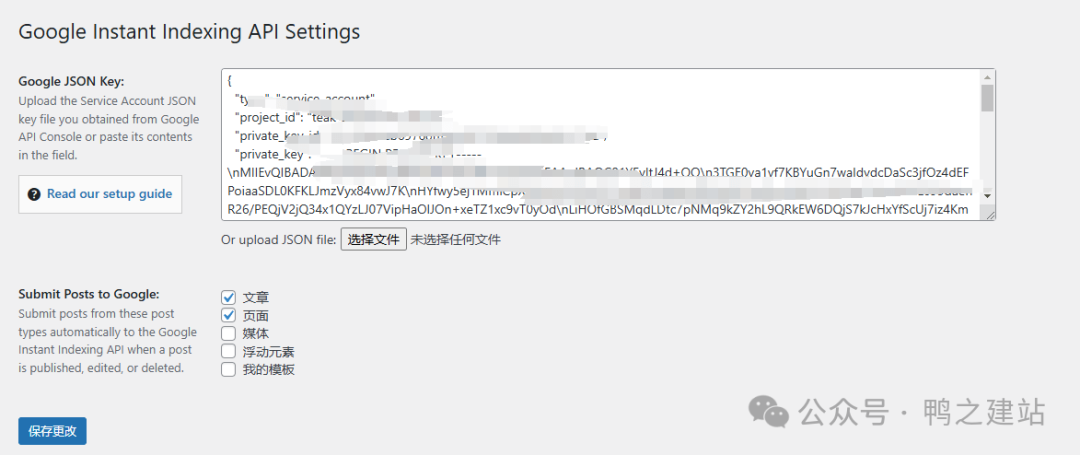1080x455 pixels.
Task: Uncheck the 文章 post type checkbox
Action: pyautogui.click(x=228, y=297)
